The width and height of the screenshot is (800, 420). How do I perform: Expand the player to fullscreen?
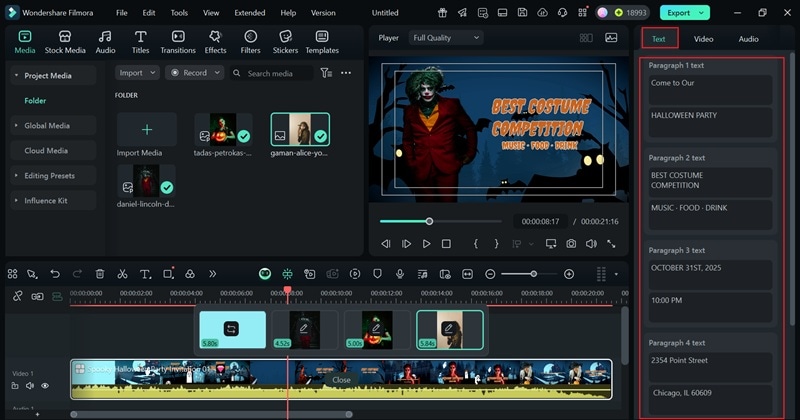click(x=611, y=244)
